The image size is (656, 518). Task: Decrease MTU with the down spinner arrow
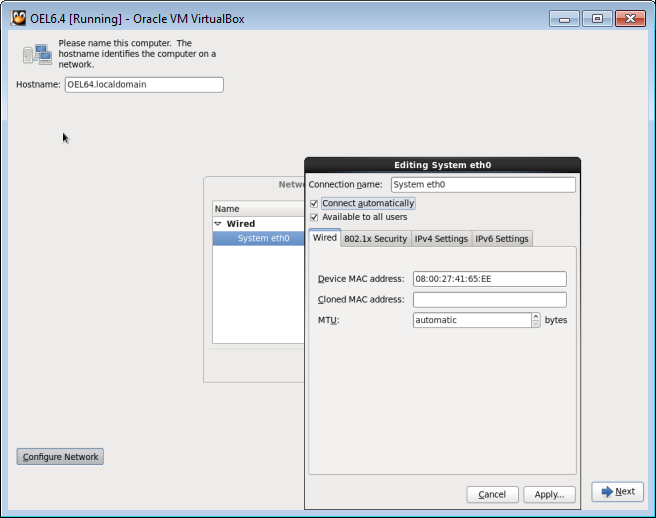(536, 324)
